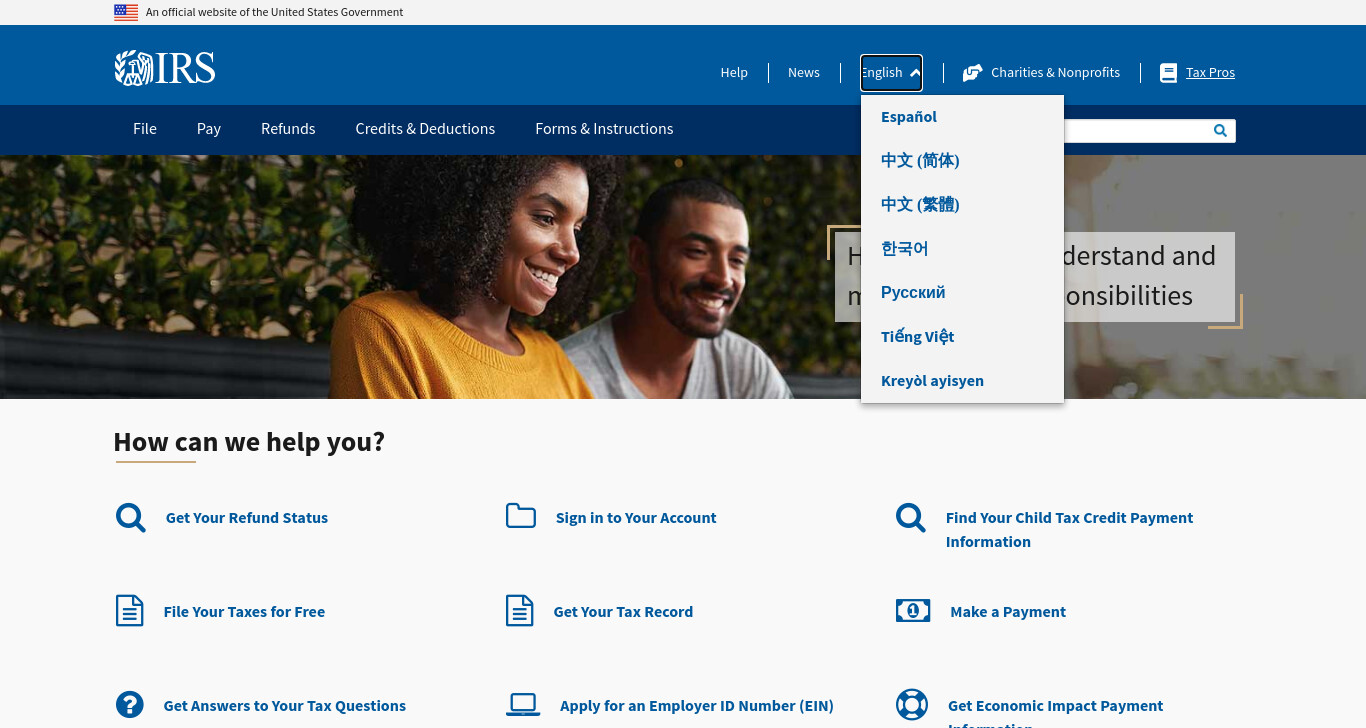This screenshot has height=728, width=1366.
Task: Click the US flag icon in banner
Action: [x=126, y=12]
